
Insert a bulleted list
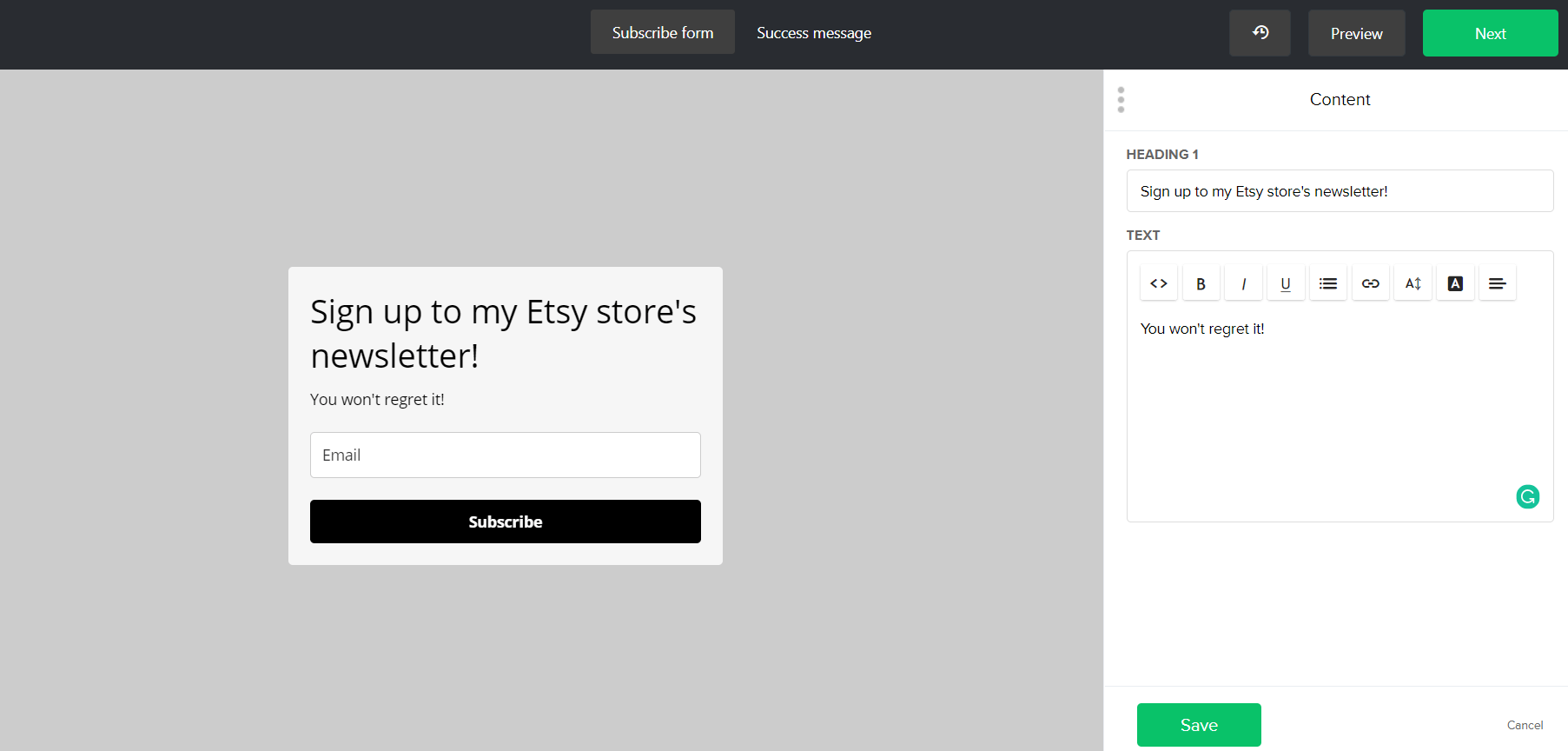coord(1328,283)
